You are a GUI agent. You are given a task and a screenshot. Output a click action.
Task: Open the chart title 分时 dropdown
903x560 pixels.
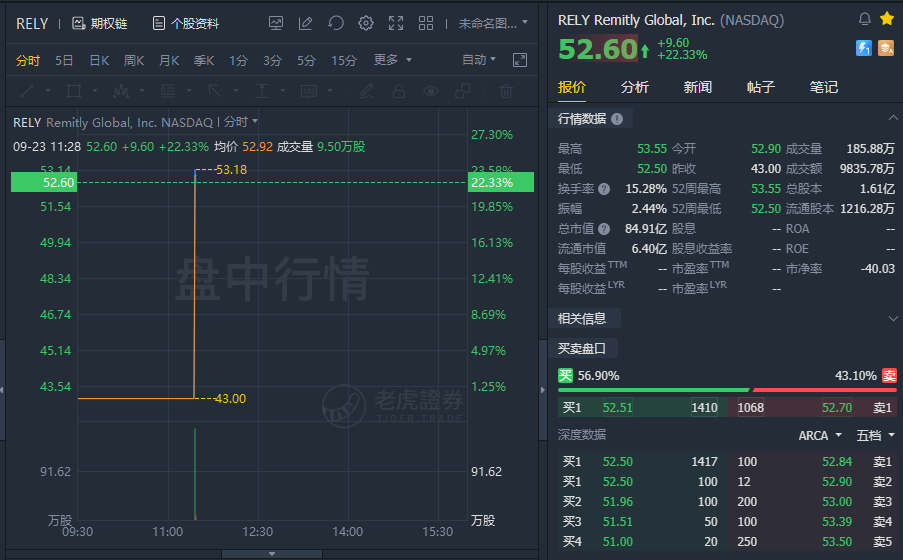(x=241, y=122)
